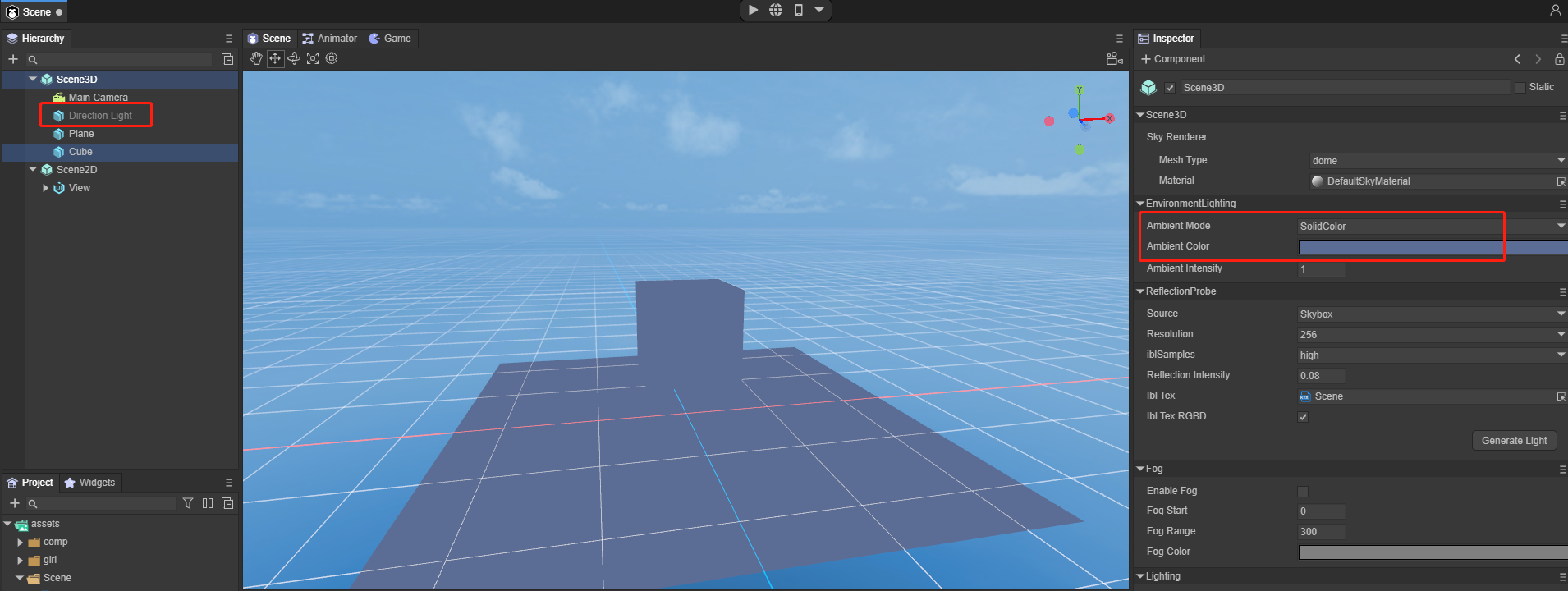Click the mobile device preview icon

pyautogui.click(x=798, y=10)
